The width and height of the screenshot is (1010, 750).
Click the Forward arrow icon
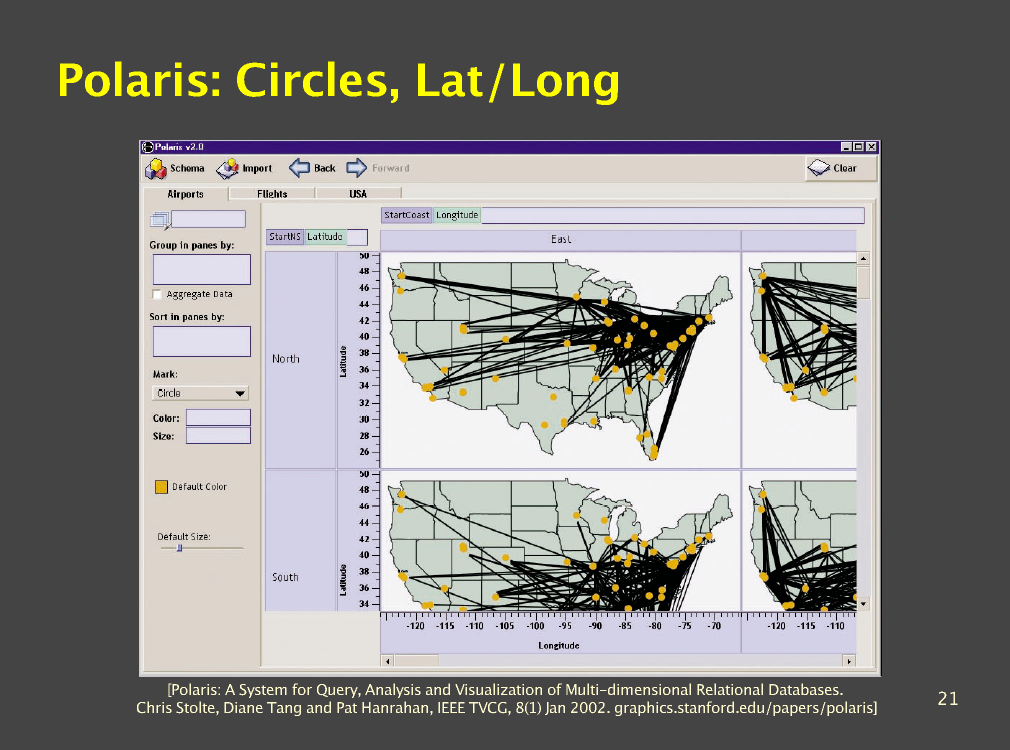click(x=356, y=168)
